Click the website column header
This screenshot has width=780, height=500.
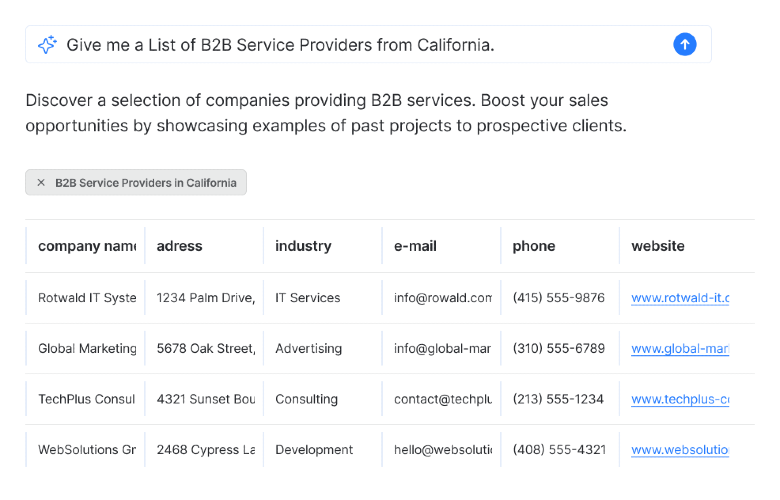(x=658, y=246)
